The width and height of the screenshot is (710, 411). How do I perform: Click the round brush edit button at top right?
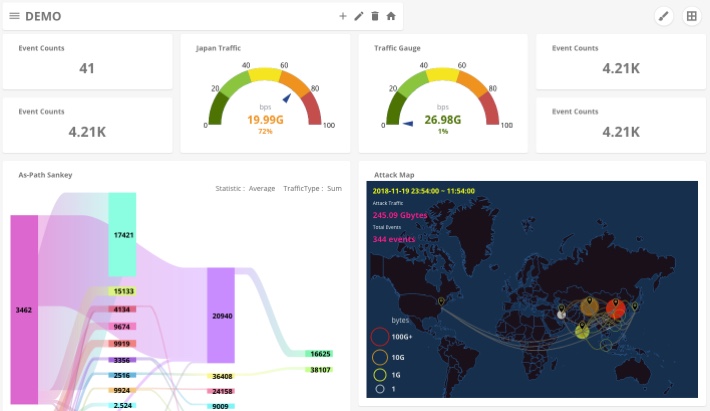pyautogui.click(x=663, y=16)
